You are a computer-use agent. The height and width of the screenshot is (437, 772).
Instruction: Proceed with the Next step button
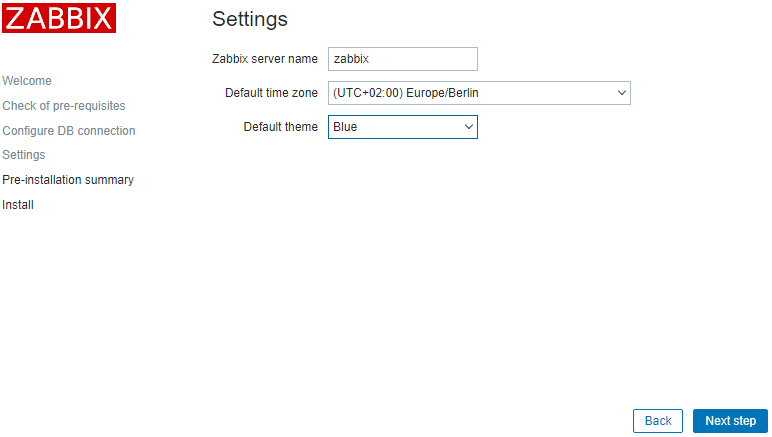click(x=730, y=421)
